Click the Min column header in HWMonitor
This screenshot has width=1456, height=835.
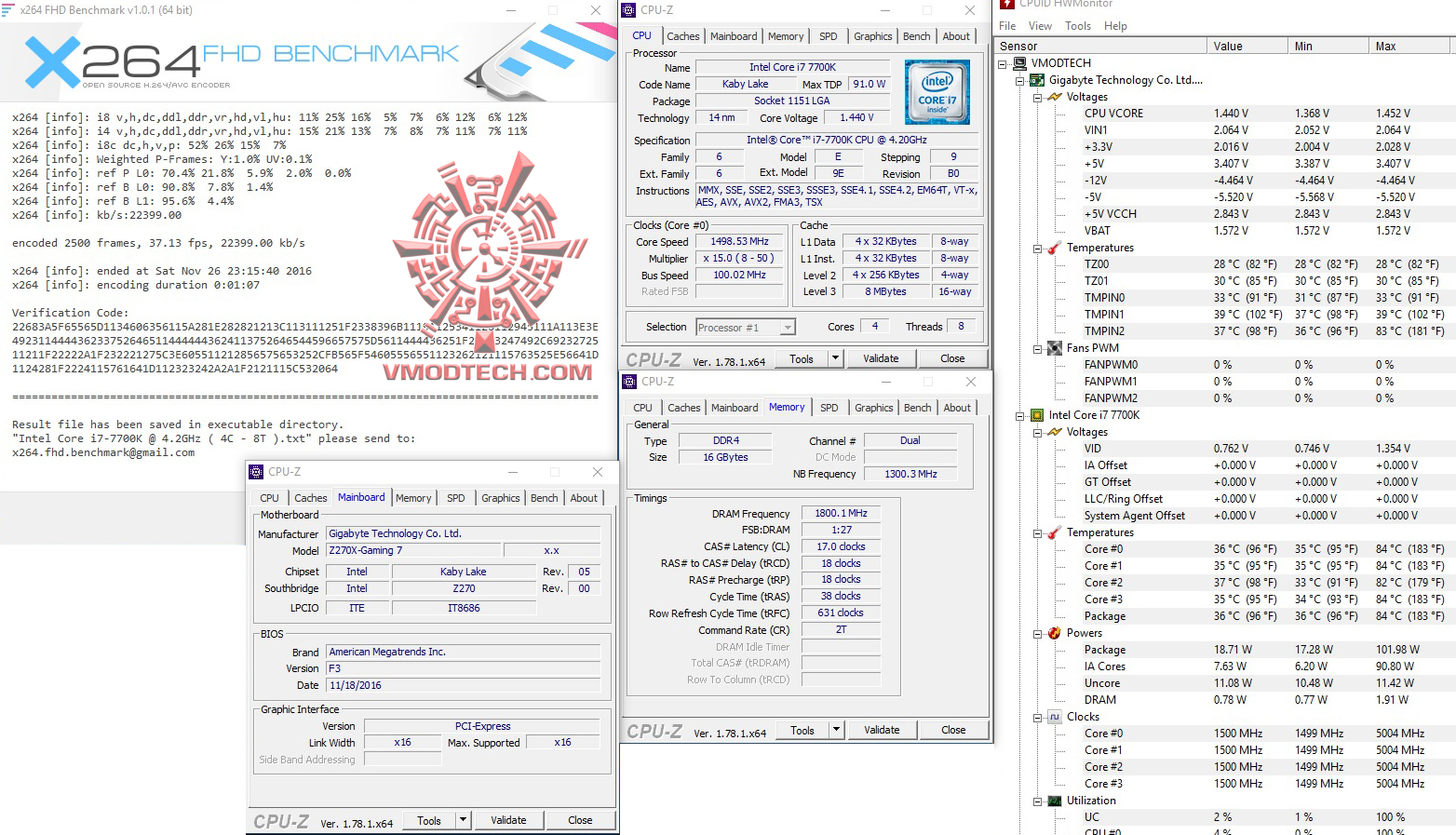(1328, 46)
